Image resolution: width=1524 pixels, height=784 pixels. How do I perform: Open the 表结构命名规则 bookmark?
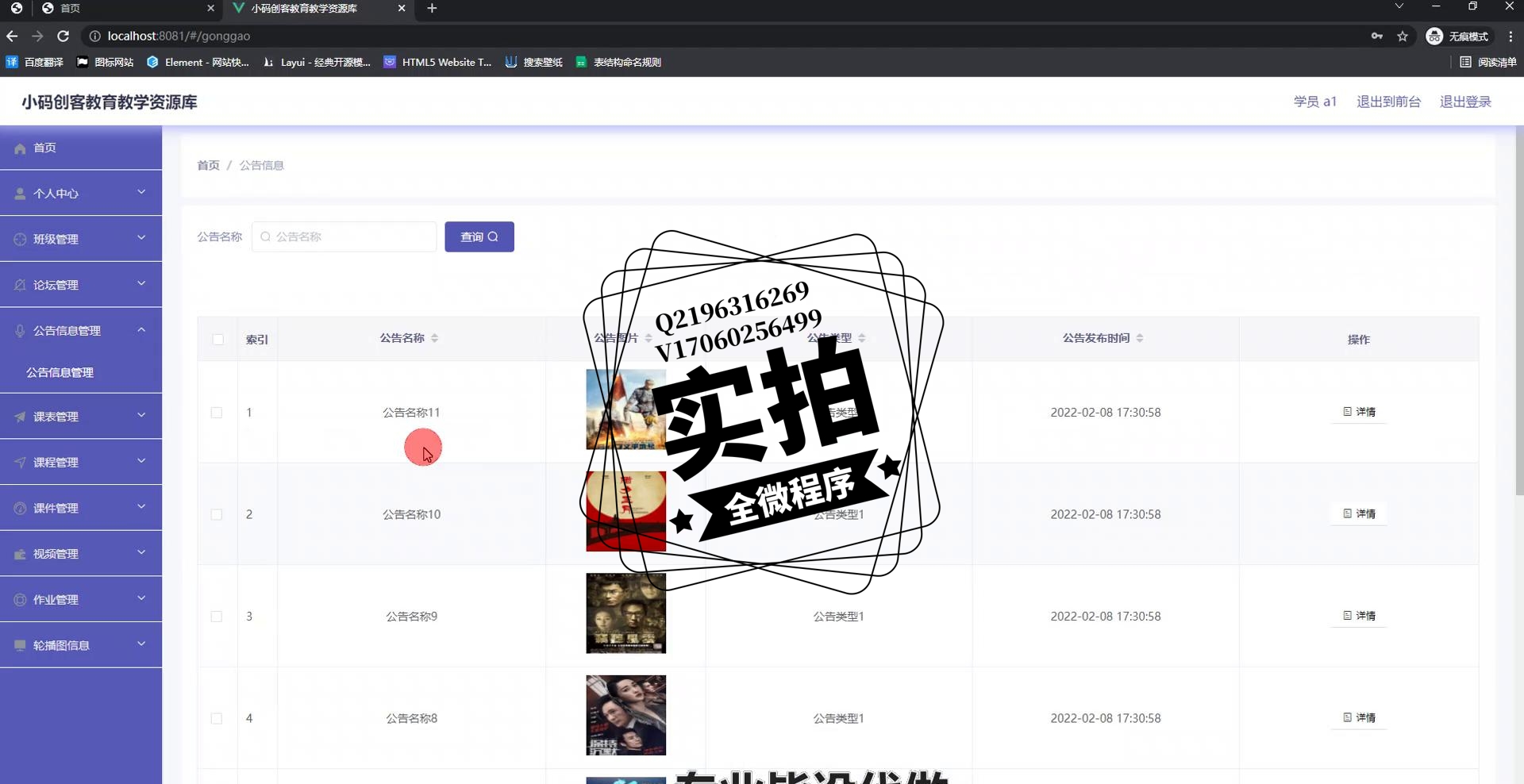coord(618,62)
